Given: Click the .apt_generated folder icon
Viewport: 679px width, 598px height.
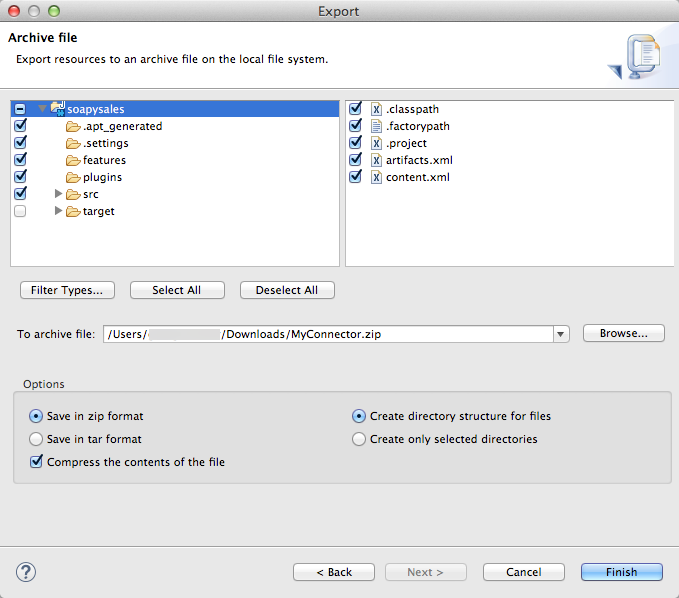Looking at the screenshot, I should [73, 127].
